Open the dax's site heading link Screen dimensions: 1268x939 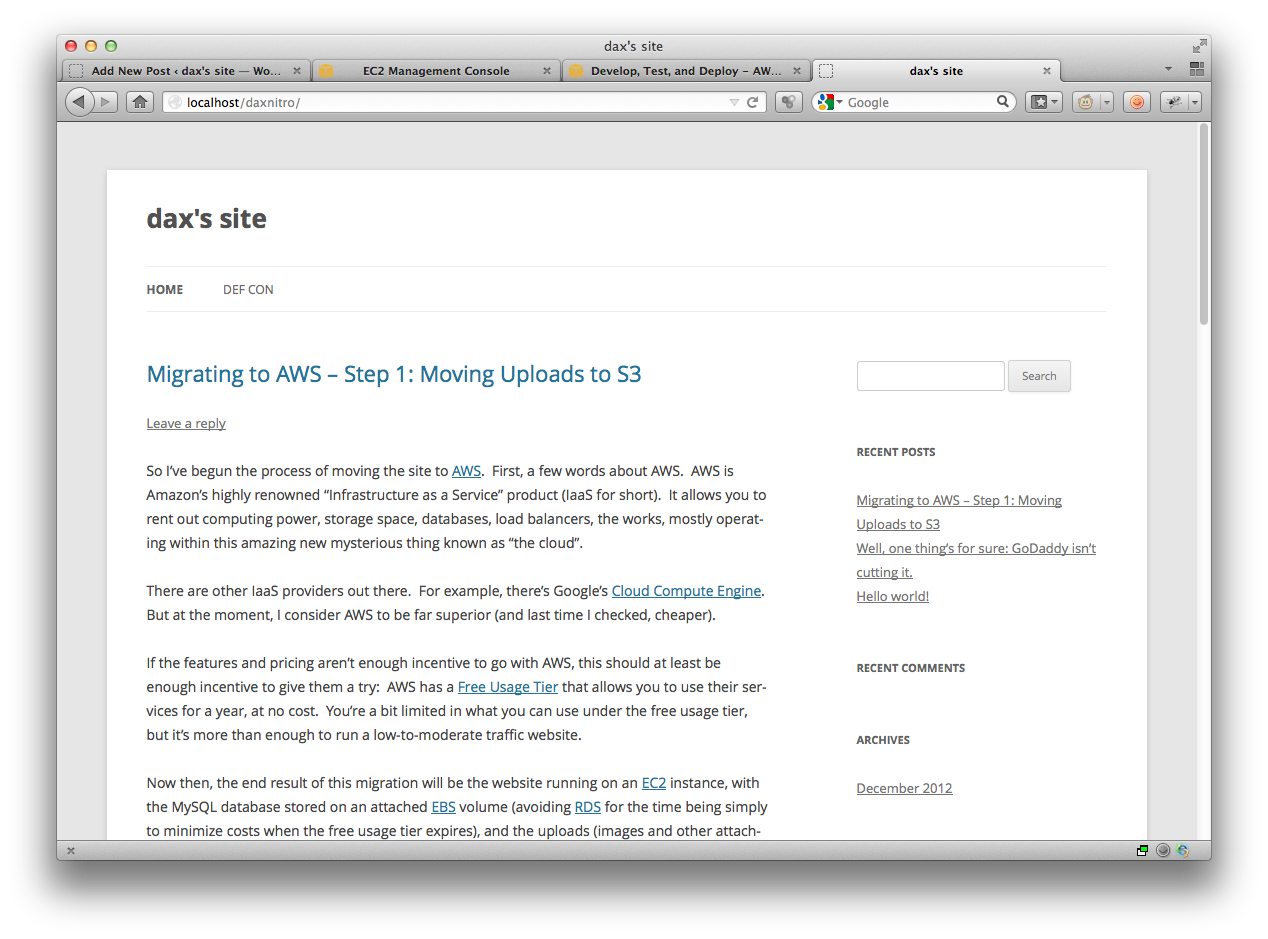(x=206, y=218)
